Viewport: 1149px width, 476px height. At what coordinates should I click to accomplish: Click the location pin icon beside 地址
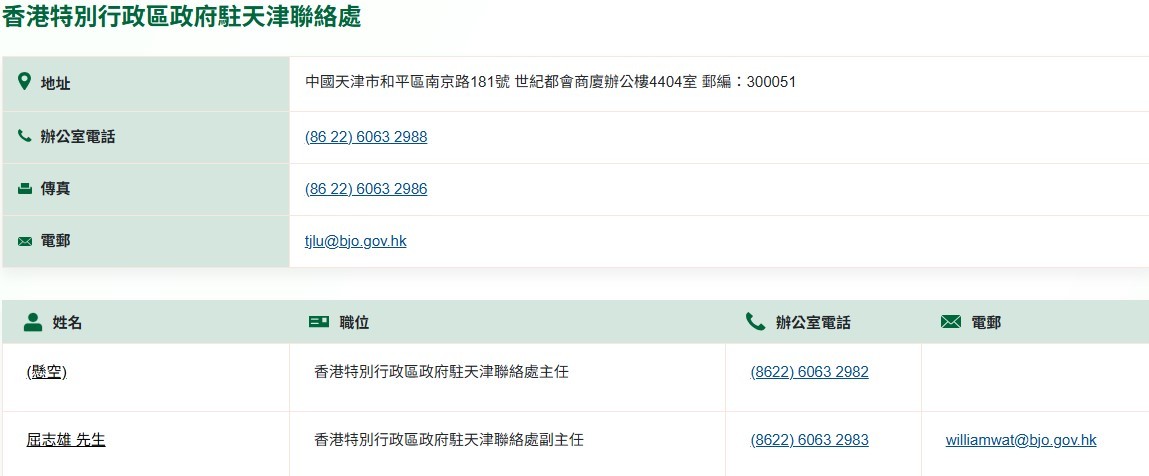click(x=25, y=82)
